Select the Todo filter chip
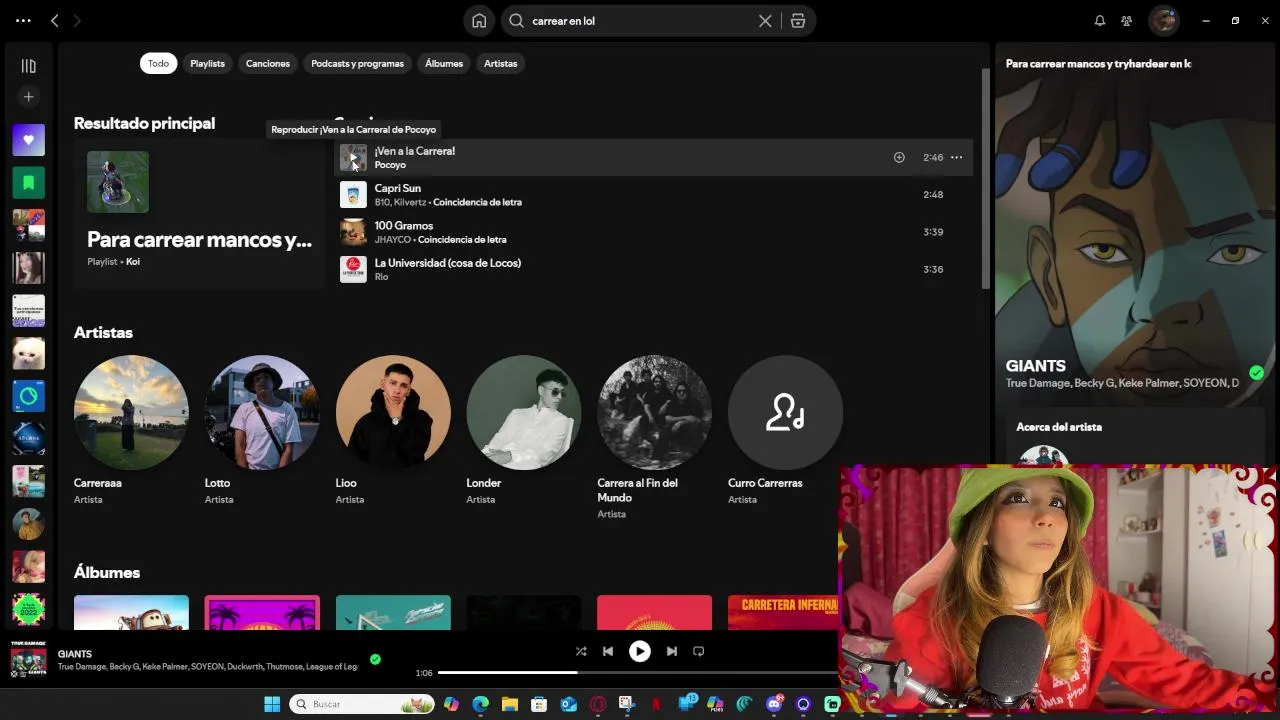This screenshot has height=720, width=1280. tap(158, 63)
